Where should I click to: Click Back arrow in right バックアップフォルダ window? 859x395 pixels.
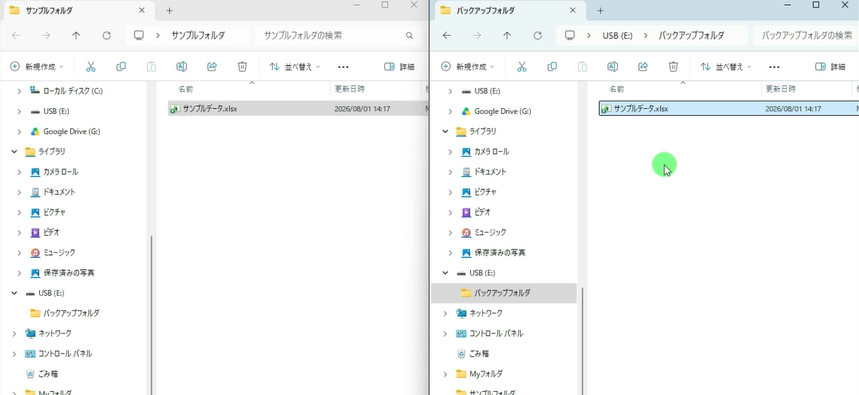point(446,36)
